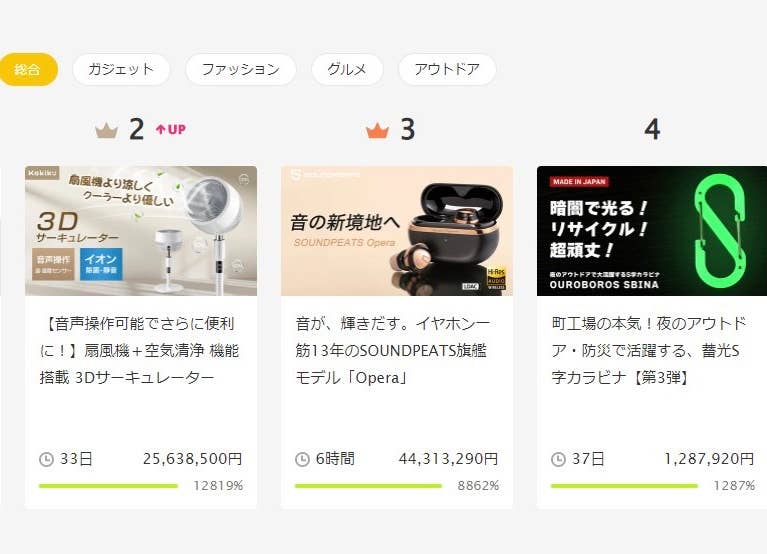Viewport: 767px width, 554px height.
Task: Open the 音声操作可能 3Dサーキュレーター title link
Action: [139, 351]
